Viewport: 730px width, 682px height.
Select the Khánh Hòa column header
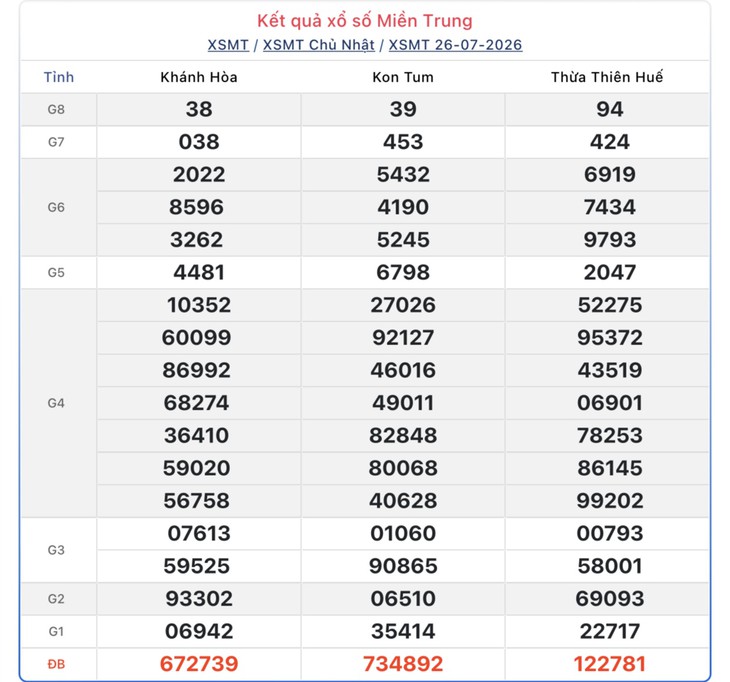point(199,77)
